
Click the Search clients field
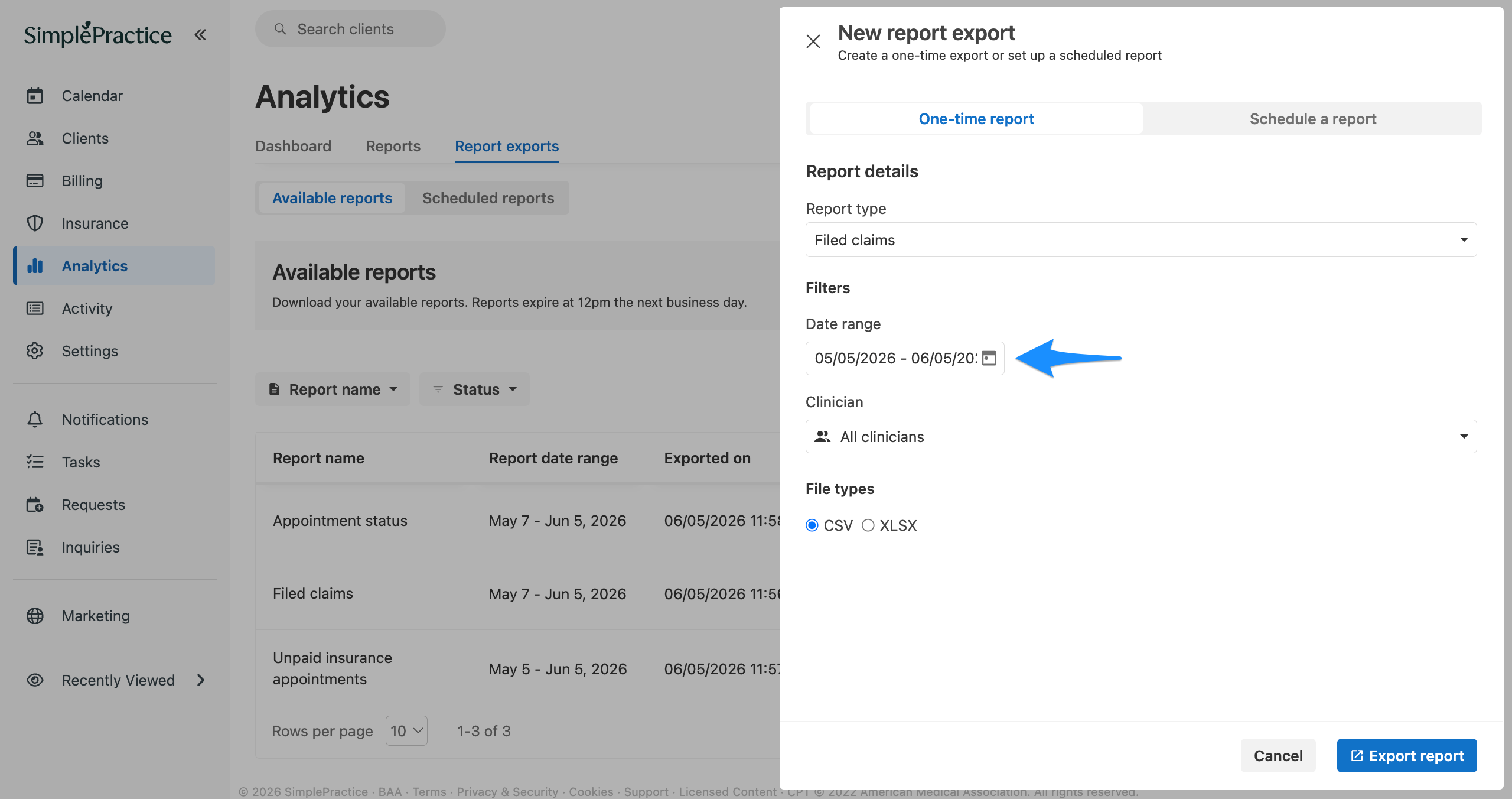coord(350,29)
